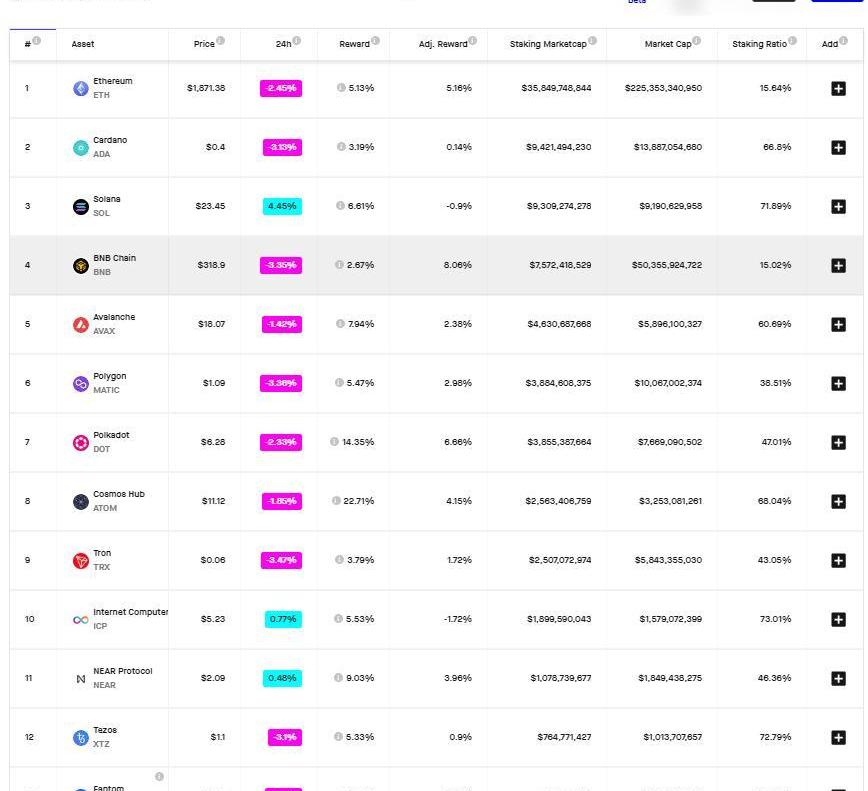
Task: Click the Cardano ADA logo icon
Action: (81, 147)
